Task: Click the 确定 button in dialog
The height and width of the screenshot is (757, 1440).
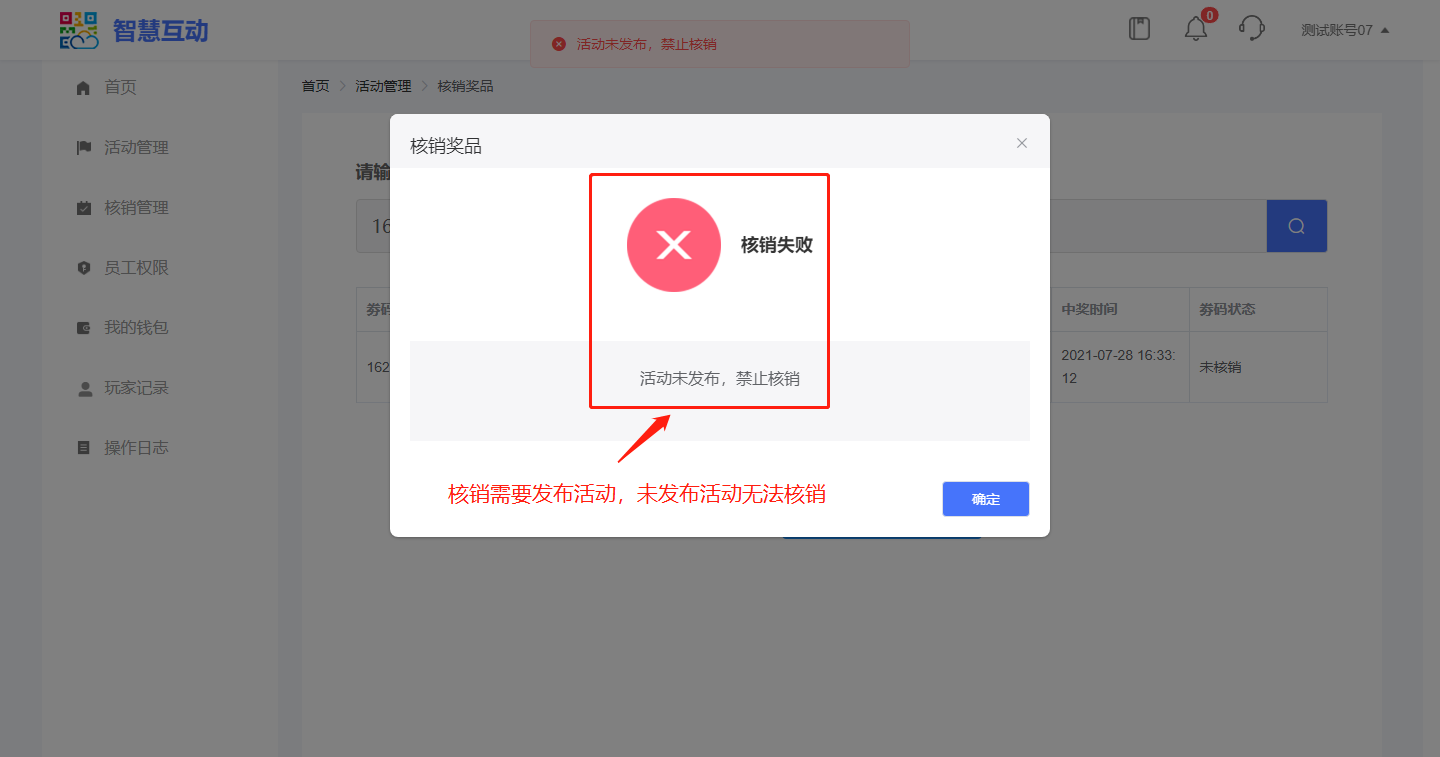Action: (x=985, y=499)
